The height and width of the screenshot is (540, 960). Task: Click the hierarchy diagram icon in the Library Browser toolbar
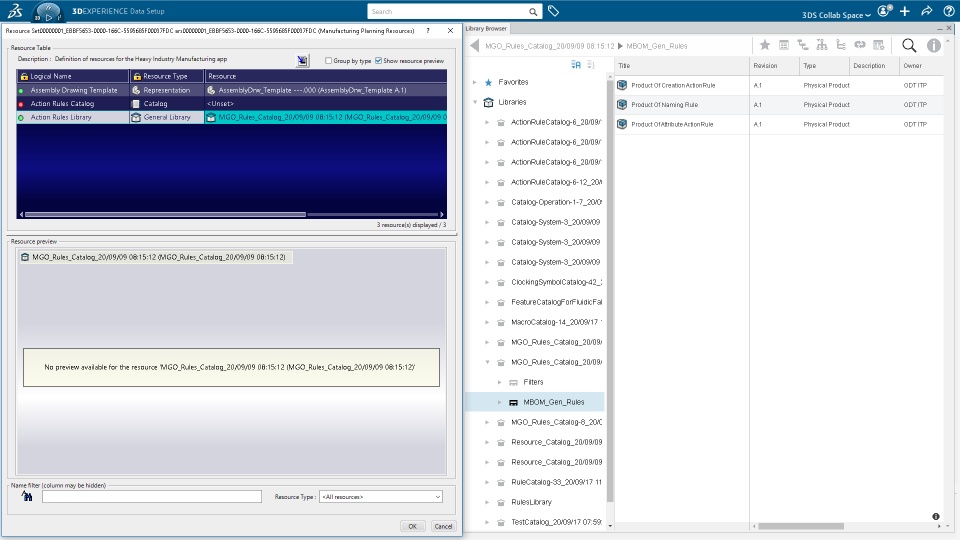click(x=822, y=45)
